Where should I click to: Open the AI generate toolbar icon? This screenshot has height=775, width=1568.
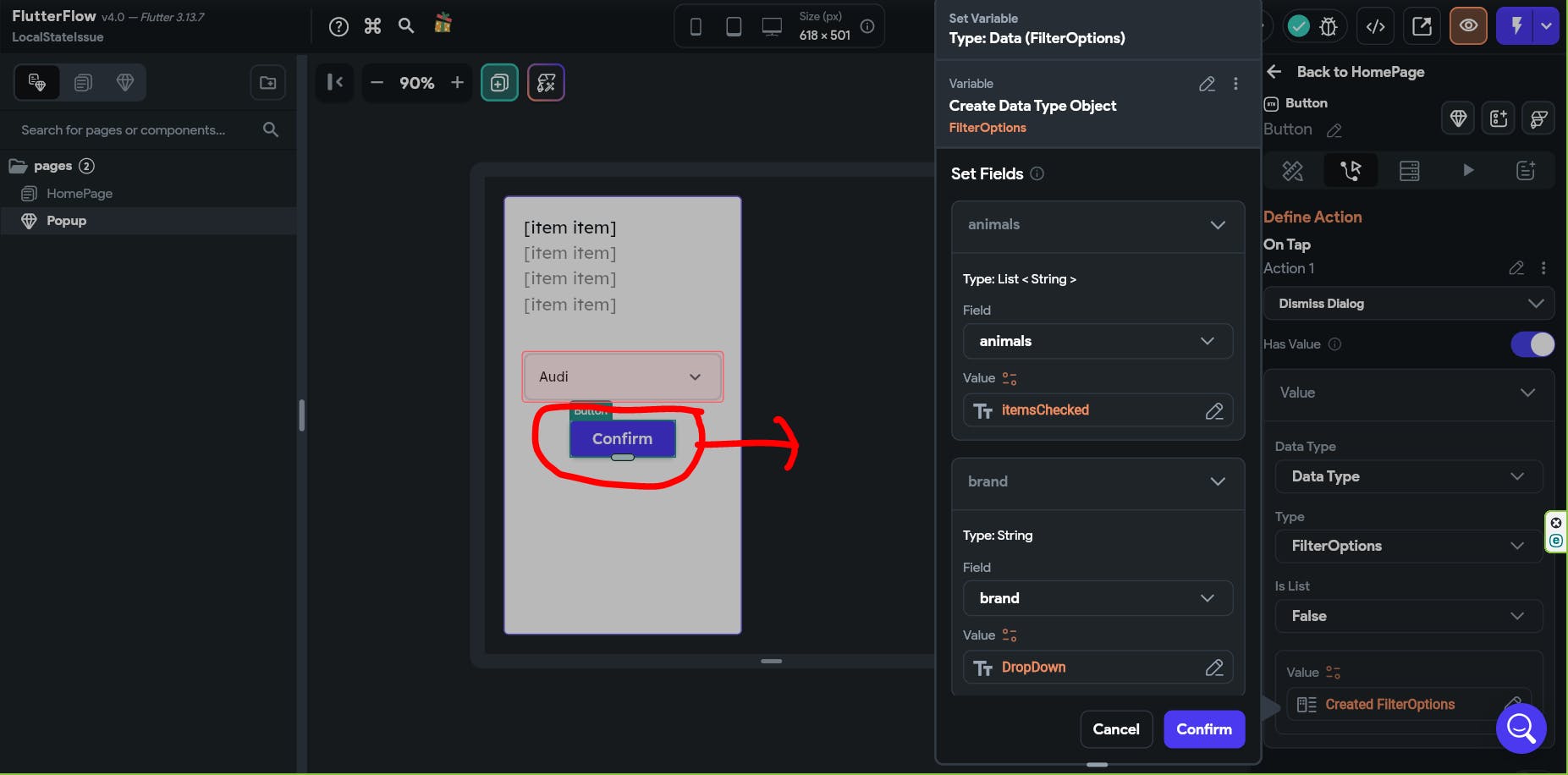[x=546, y=83]
